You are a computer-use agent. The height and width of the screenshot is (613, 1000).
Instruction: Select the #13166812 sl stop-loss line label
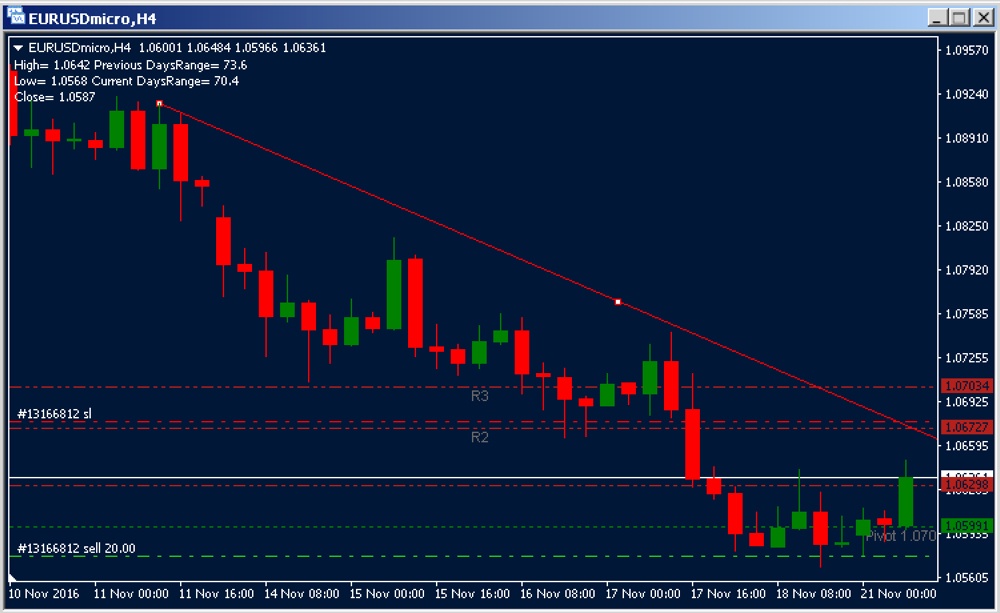(55, 413)
